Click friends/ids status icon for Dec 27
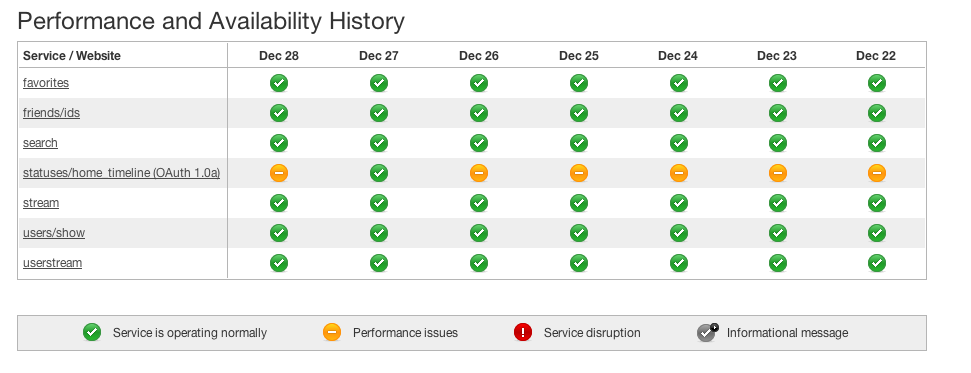 (x=379, y=113)
